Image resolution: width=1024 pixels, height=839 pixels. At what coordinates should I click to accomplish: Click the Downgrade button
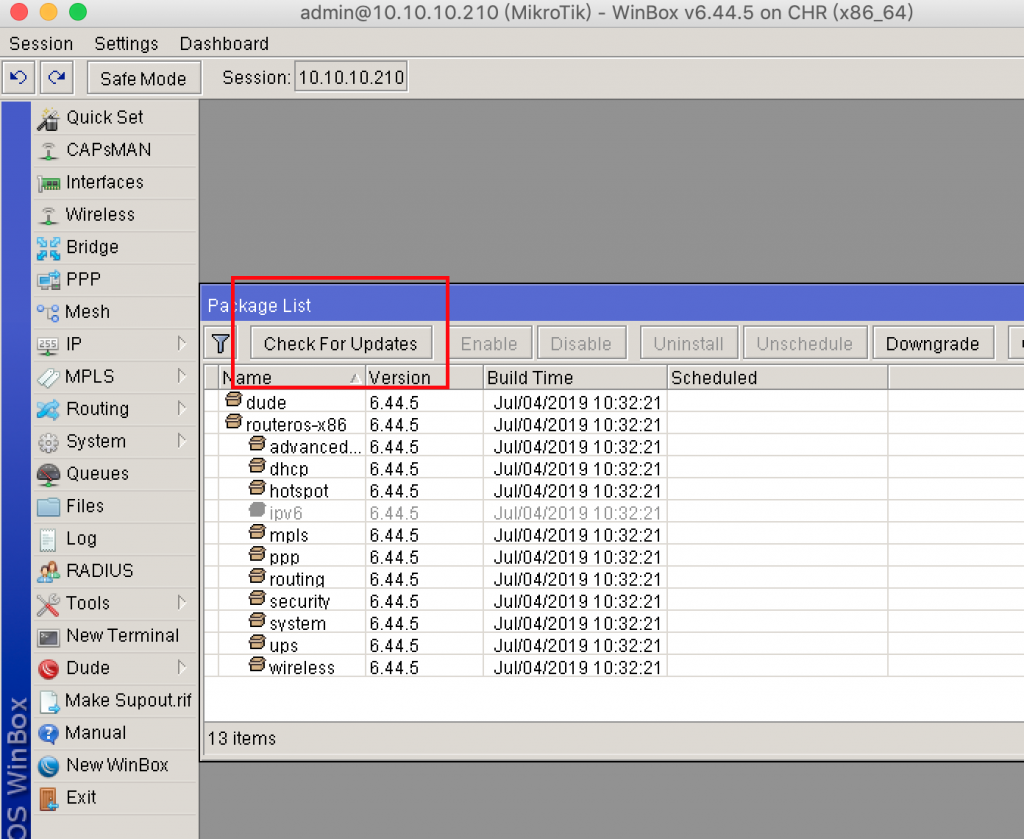[932, 343]
